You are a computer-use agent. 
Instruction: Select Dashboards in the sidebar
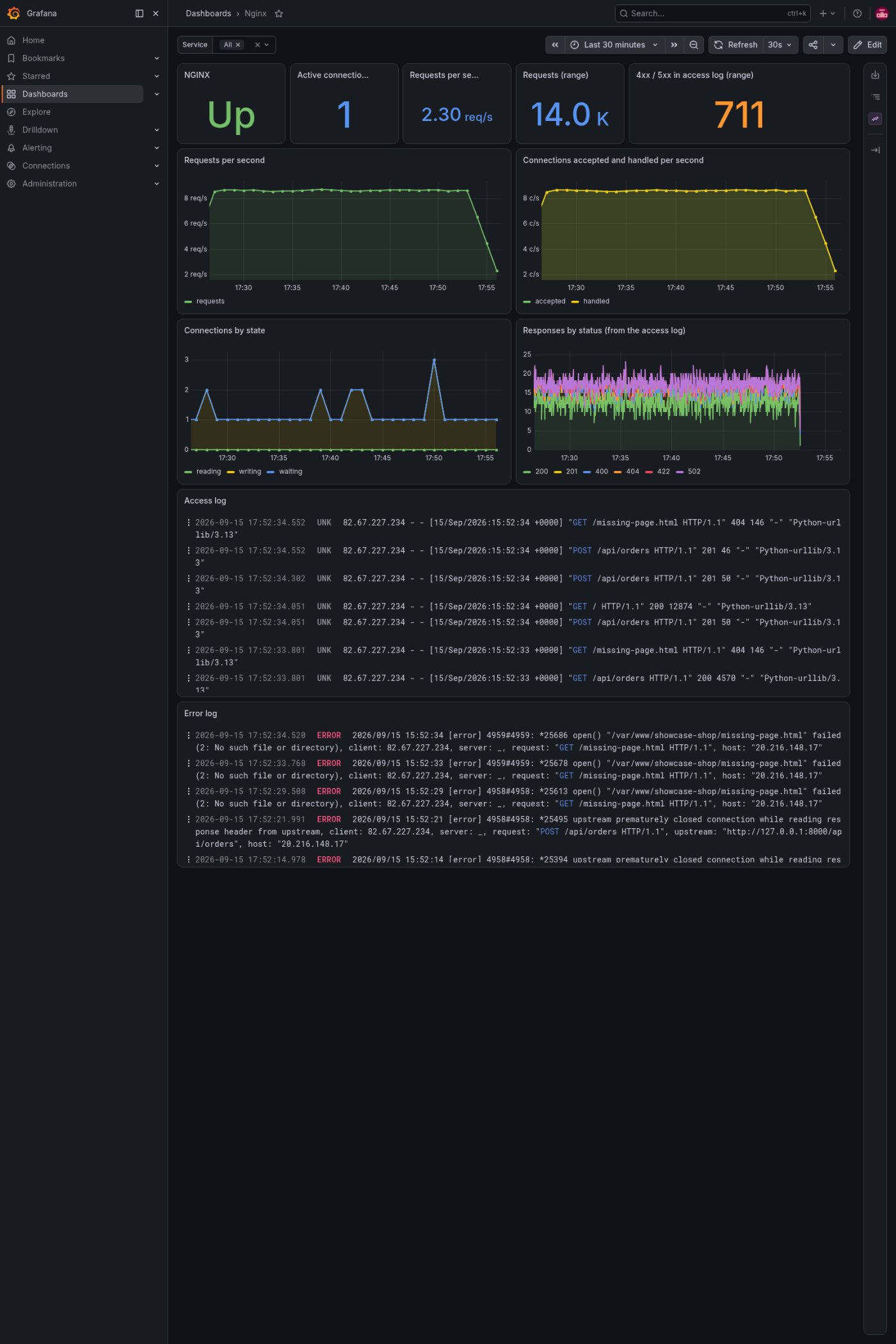72,94
